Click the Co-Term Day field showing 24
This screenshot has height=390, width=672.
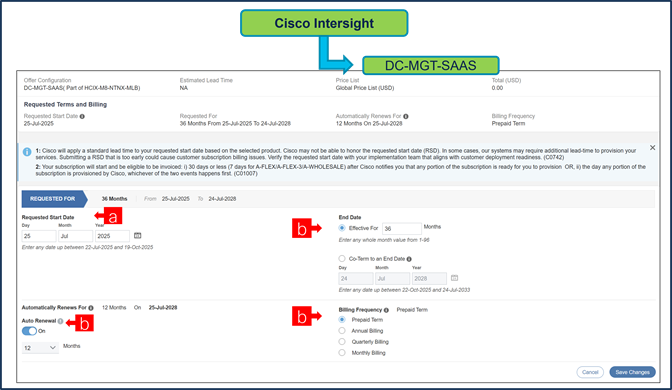coord(356,279)
